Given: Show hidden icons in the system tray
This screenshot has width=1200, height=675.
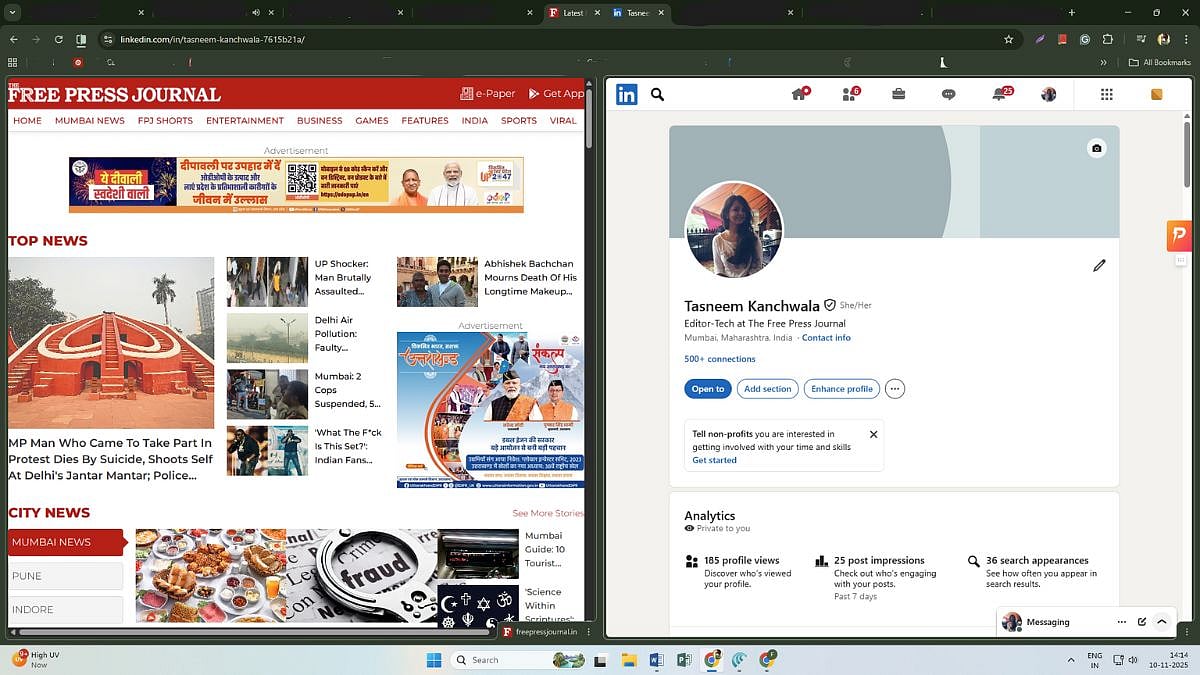Looking at the screenshot, I should click(1071, 660).
